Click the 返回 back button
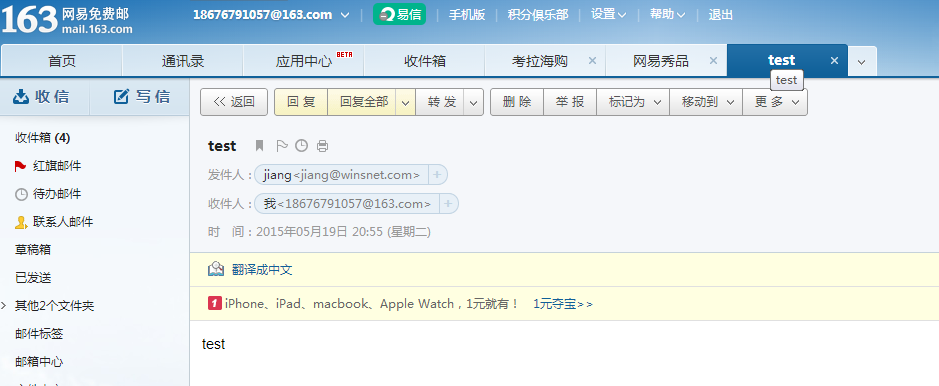 click(x=234, y=102)
